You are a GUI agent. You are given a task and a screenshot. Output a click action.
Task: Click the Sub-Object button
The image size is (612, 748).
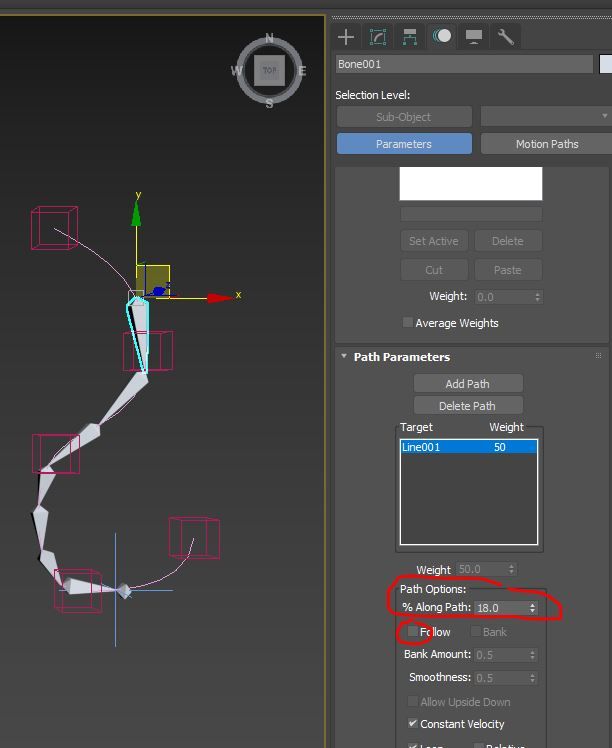tap(404, 117)
